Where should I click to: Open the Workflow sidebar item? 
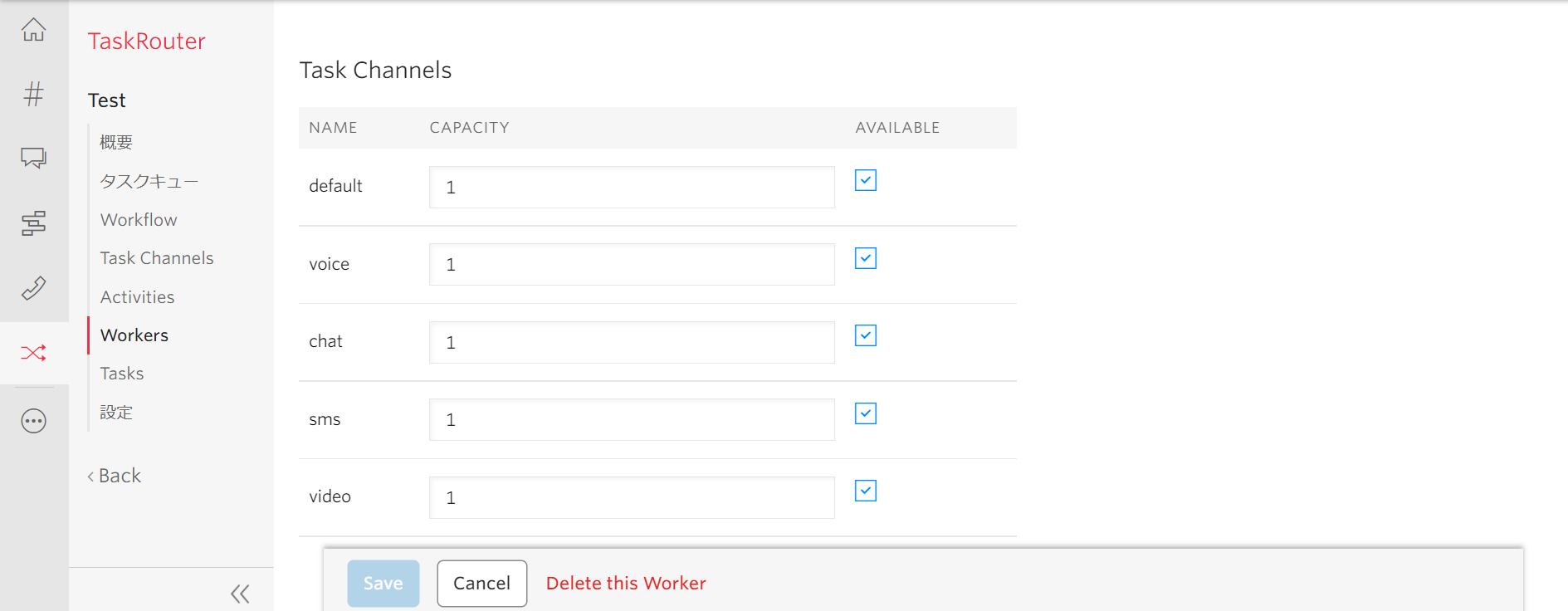[139, 220]
